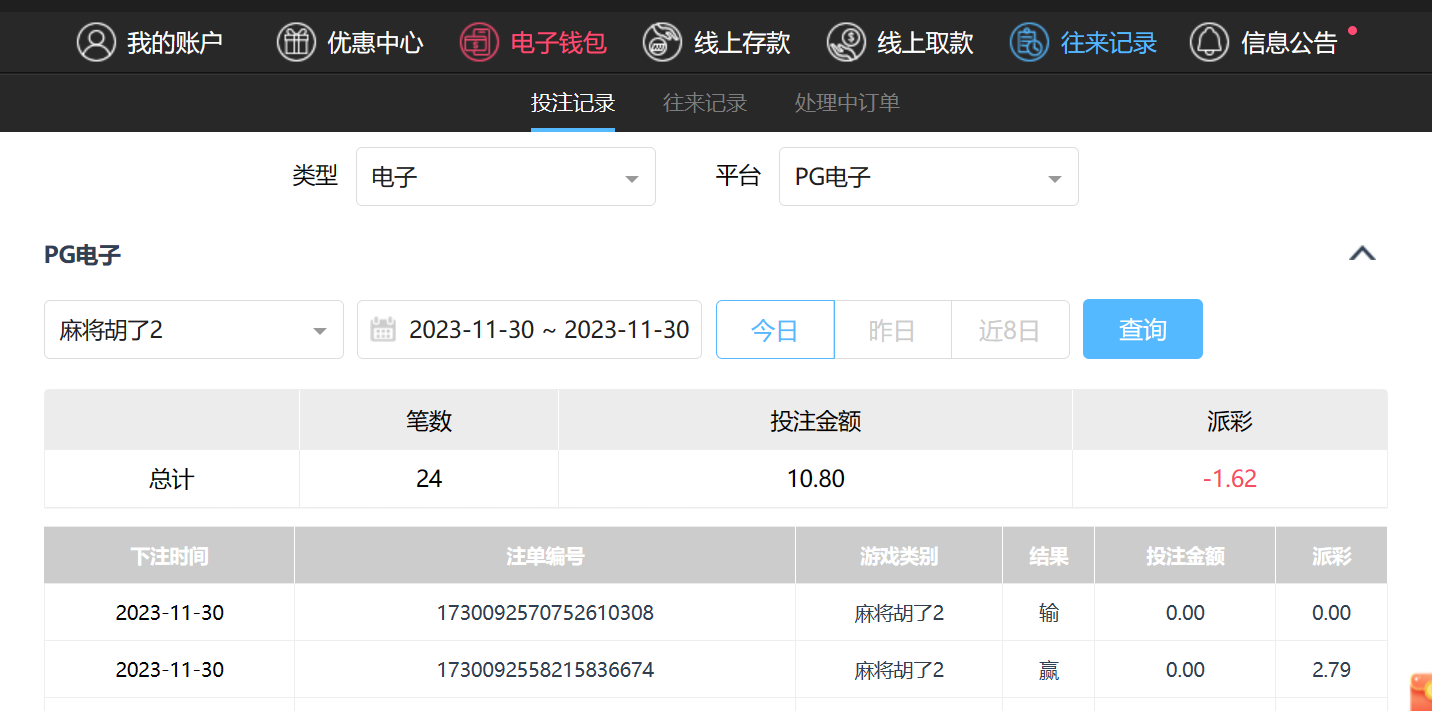Click the 往来记录 records icon
Viewport: 1432px width, 711px height.
tap(1029, 42)
